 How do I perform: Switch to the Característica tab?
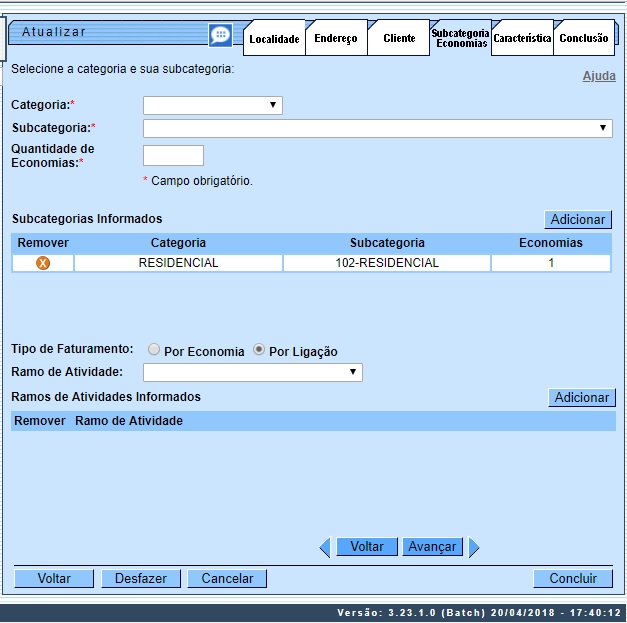tap(522, 39)
